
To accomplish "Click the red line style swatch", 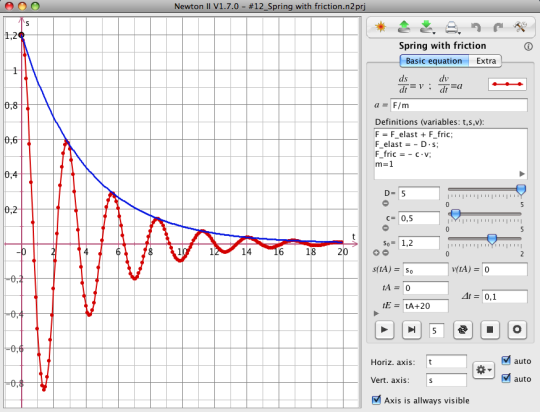I will (507, 84).
